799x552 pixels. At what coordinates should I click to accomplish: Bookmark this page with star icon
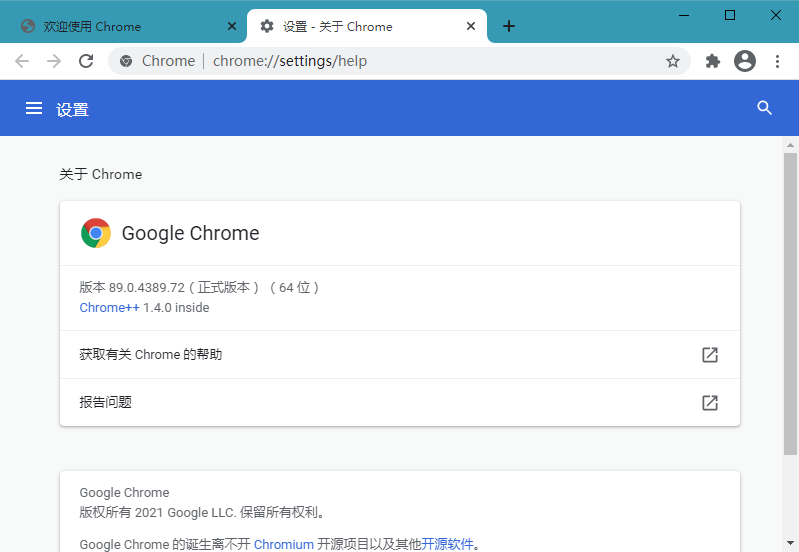pyautogui.click(x=673, y=61)
